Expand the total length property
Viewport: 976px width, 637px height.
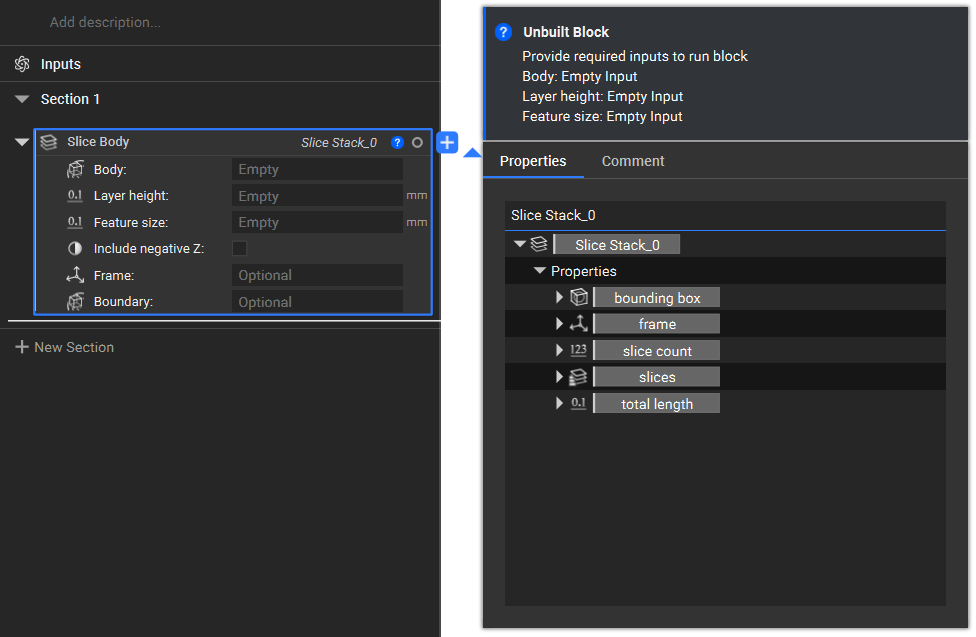559,404
